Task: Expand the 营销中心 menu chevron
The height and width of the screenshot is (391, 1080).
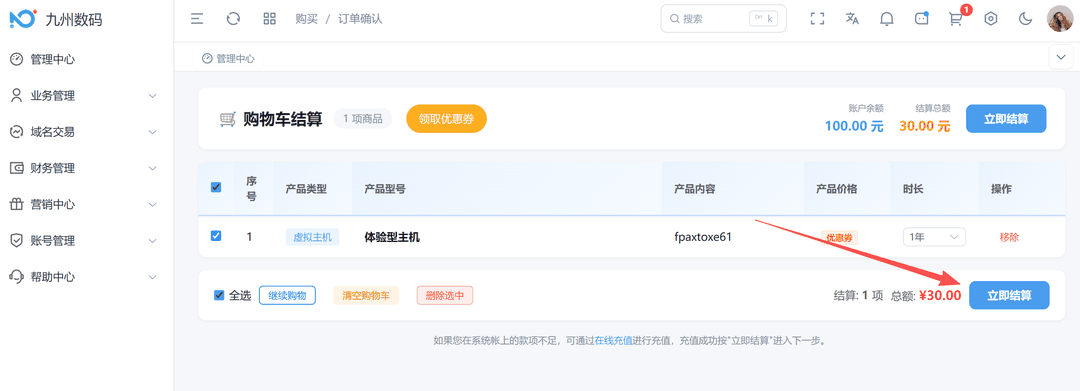Action: pyautogui.click(x=153, y=204)
